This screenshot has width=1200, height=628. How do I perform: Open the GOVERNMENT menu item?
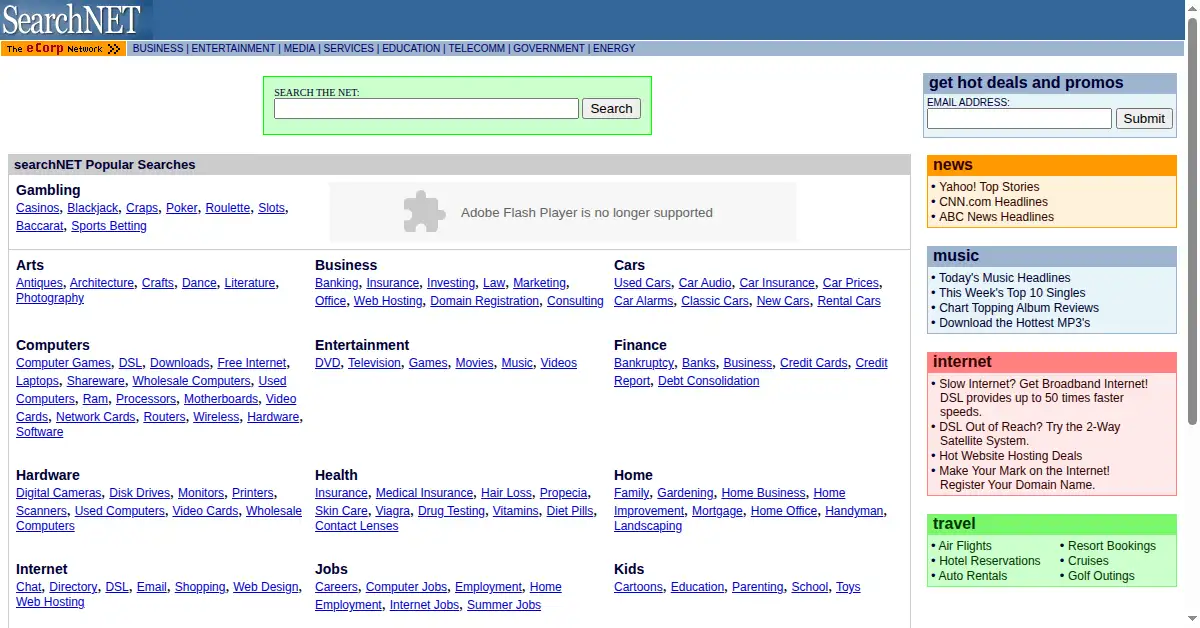[549, 48]
